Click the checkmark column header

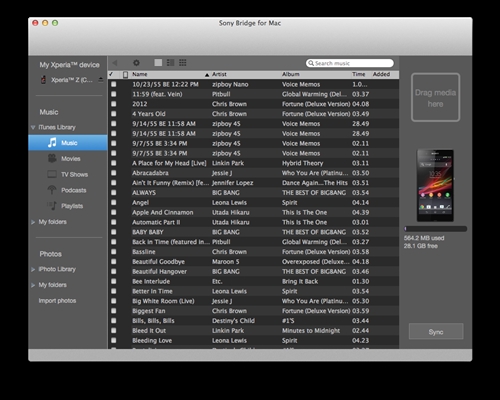[111, 74]
